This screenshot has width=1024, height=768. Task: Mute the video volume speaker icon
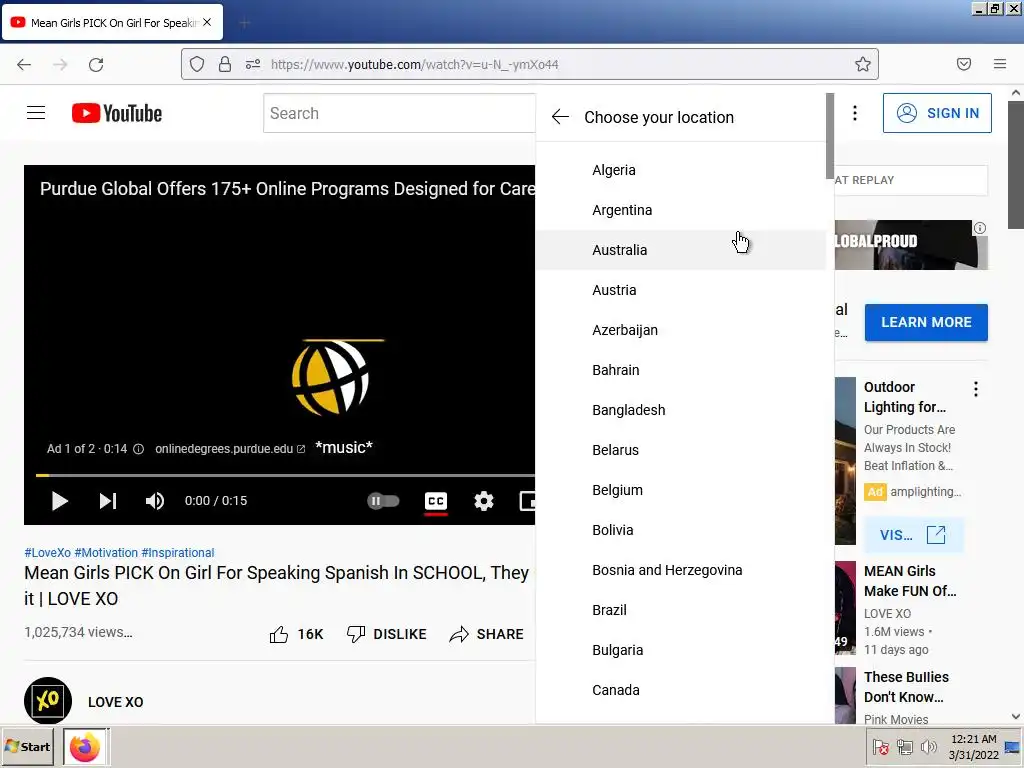(x=155, y=501)
